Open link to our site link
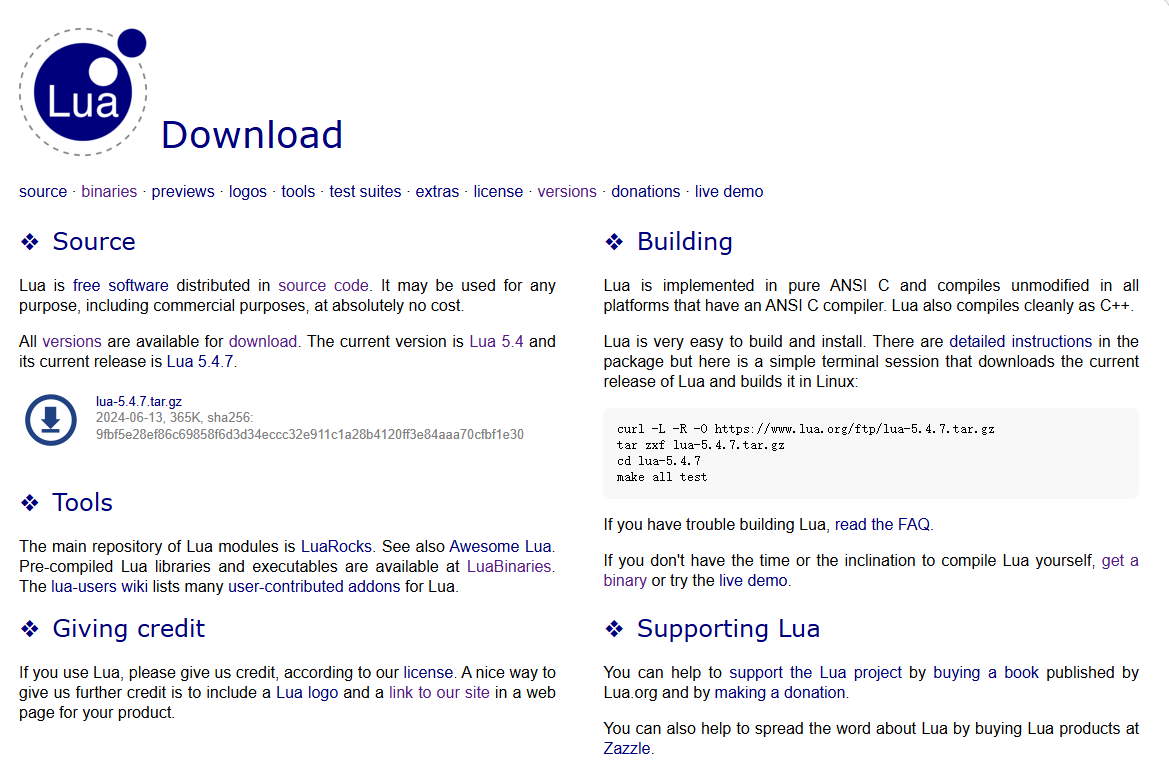The height and width of the screenshot is (773, 1169). [x=439, y=692]
